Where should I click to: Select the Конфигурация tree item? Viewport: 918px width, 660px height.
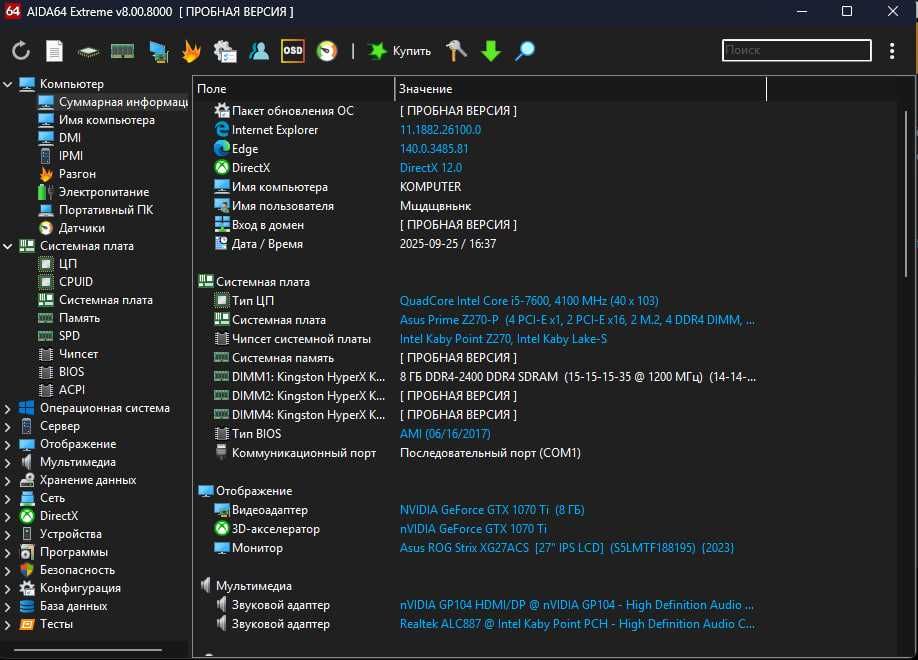coord(70,588)
